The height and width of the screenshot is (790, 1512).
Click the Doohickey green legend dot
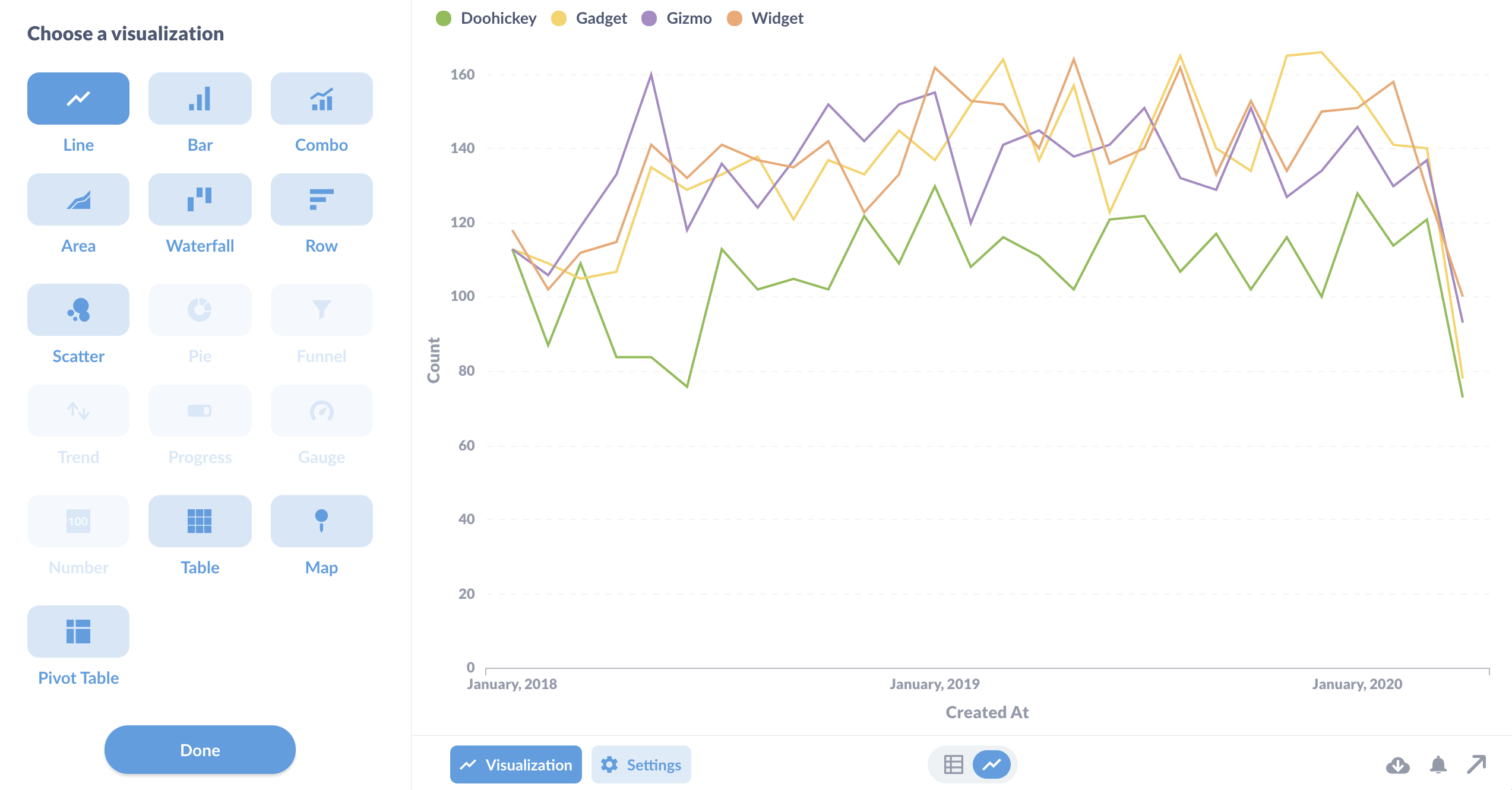click(444, 18)
